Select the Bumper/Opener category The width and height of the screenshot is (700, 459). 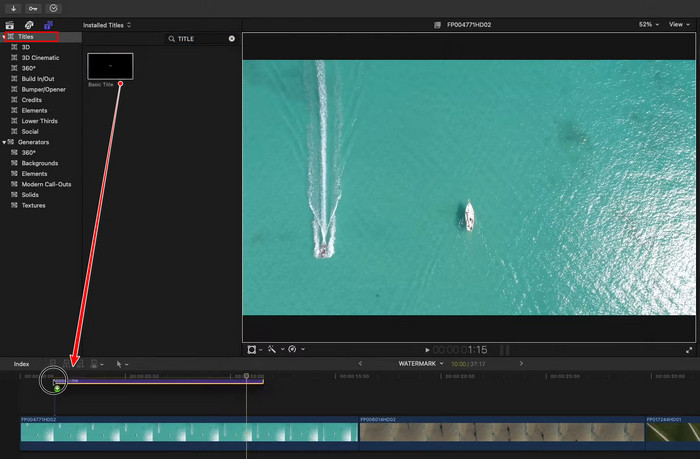(x=43, y=89)
